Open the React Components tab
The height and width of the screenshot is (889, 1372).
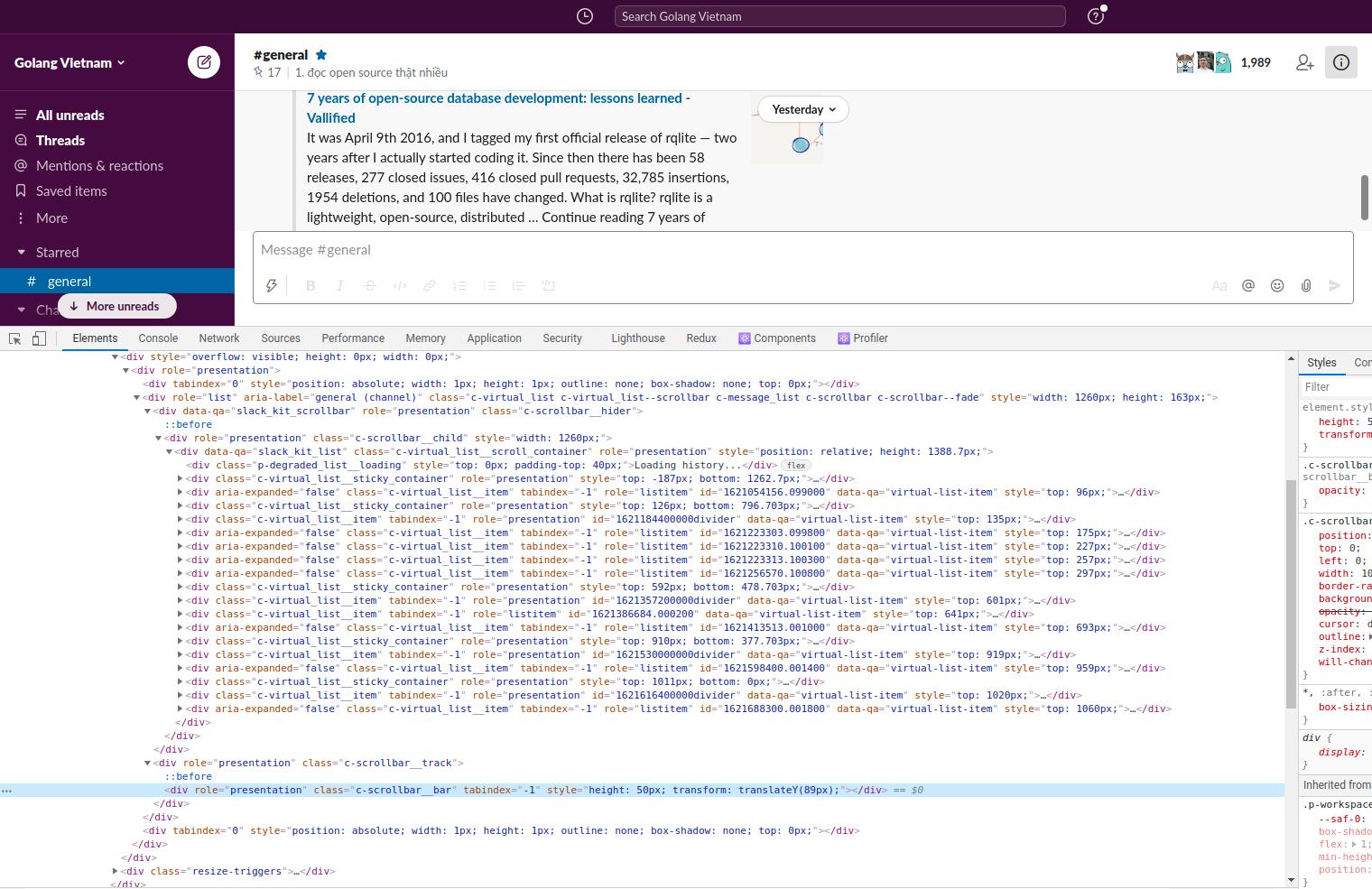pos(777,338)
